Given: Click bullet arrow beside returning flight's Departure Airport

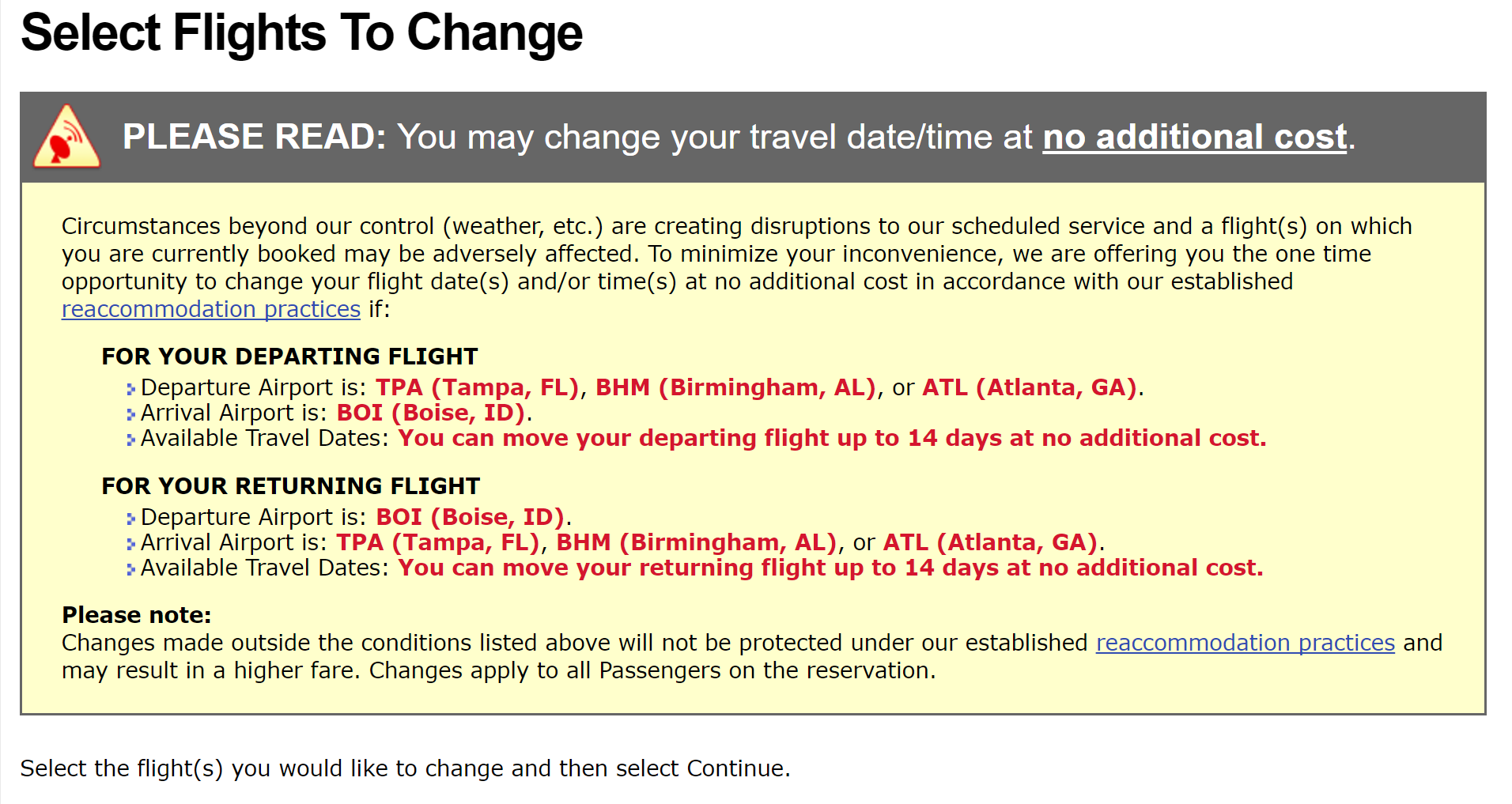Looking at the screenshot, I should tap(130, 519).
